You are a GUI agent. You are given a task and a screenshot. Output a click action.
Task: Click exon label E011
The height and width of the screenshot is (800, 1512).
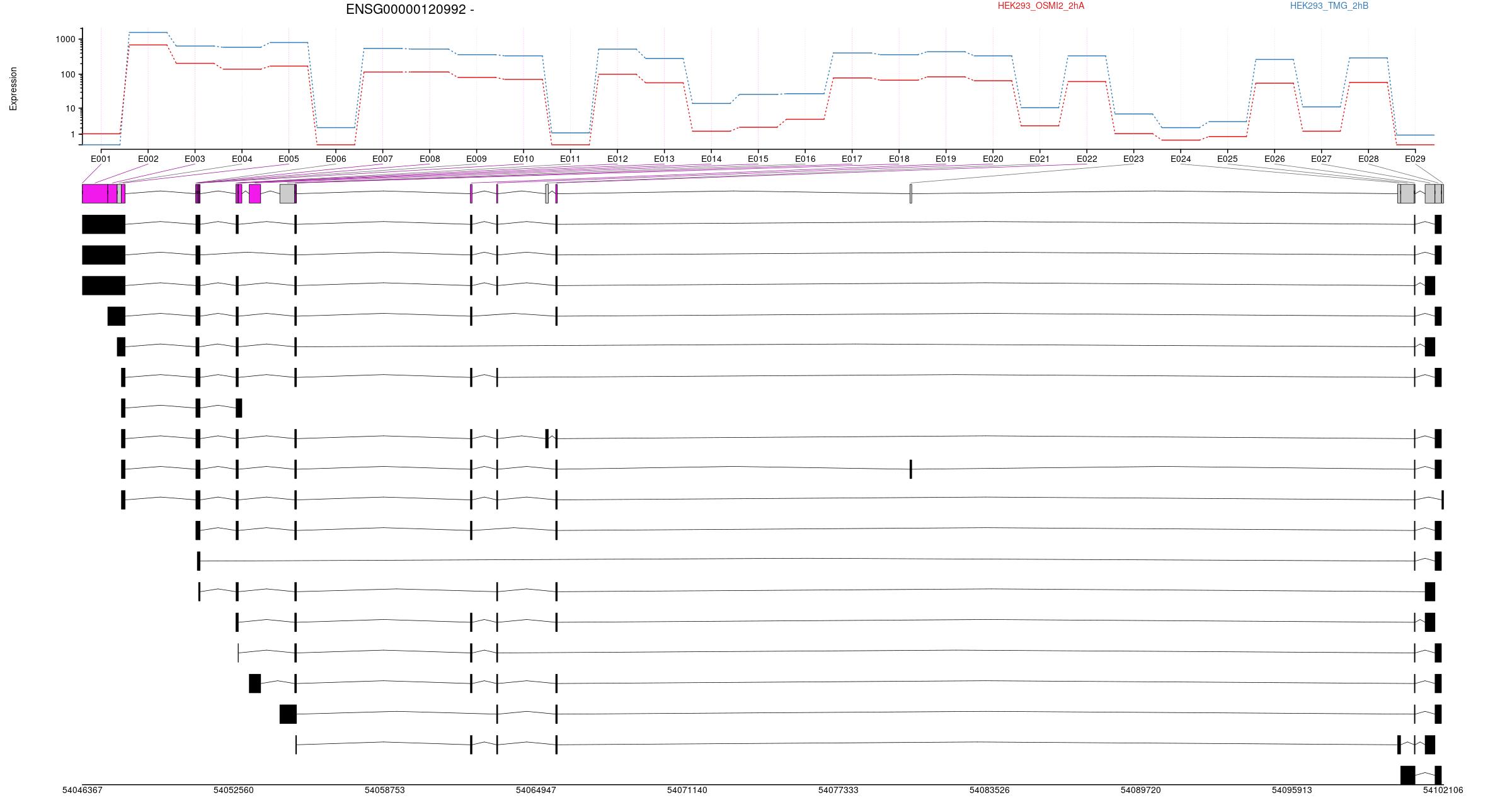click(x=570, y=159)
